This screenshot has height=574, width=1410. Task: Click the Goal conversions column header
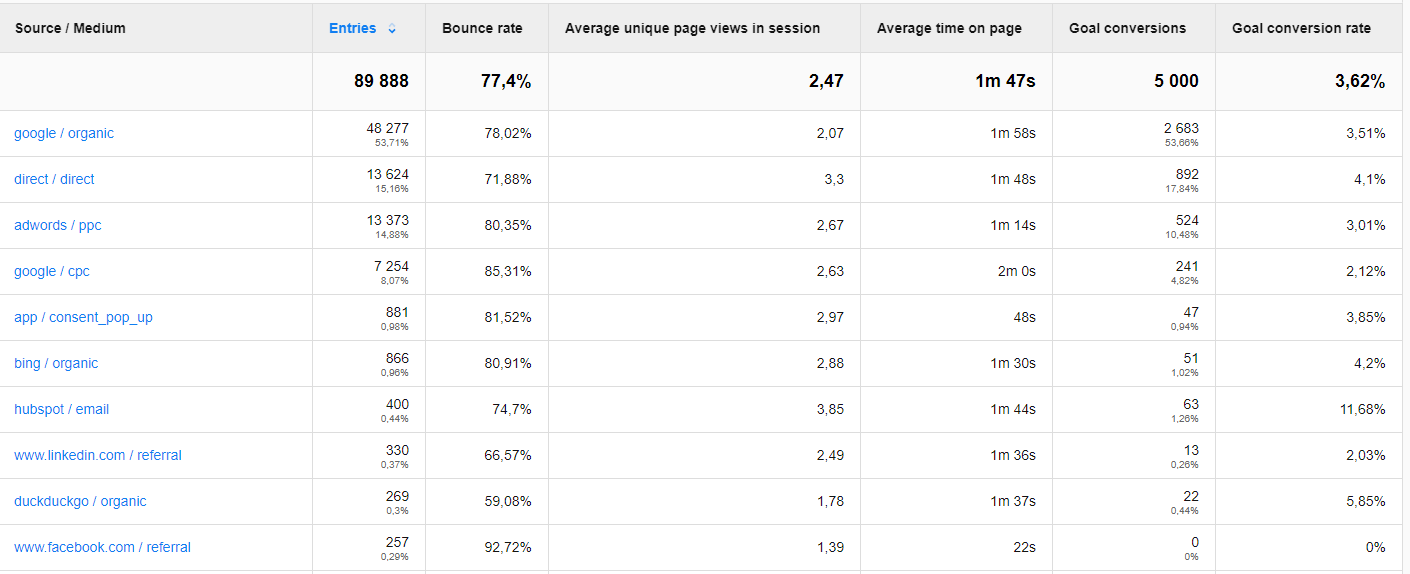1127,28
